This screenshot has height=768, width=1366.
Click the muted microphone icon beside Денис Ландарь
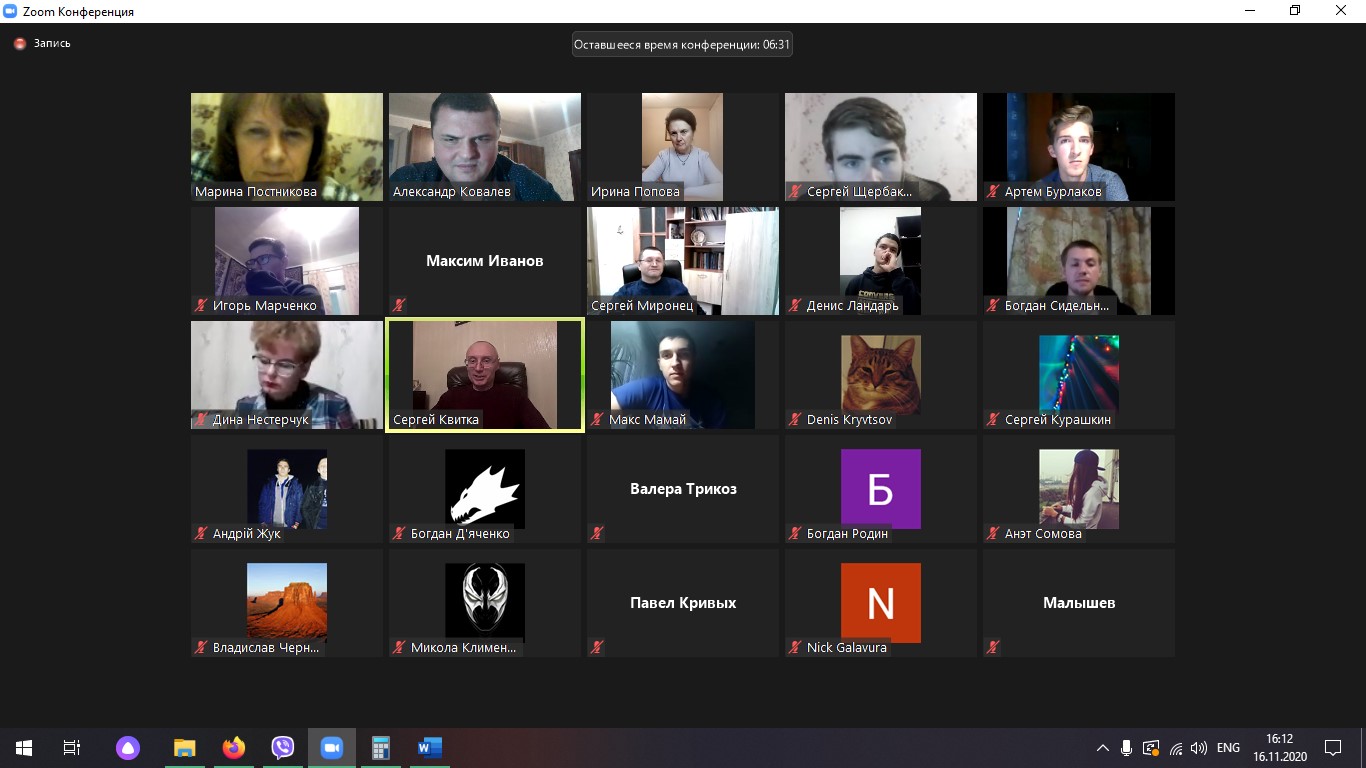796,306
